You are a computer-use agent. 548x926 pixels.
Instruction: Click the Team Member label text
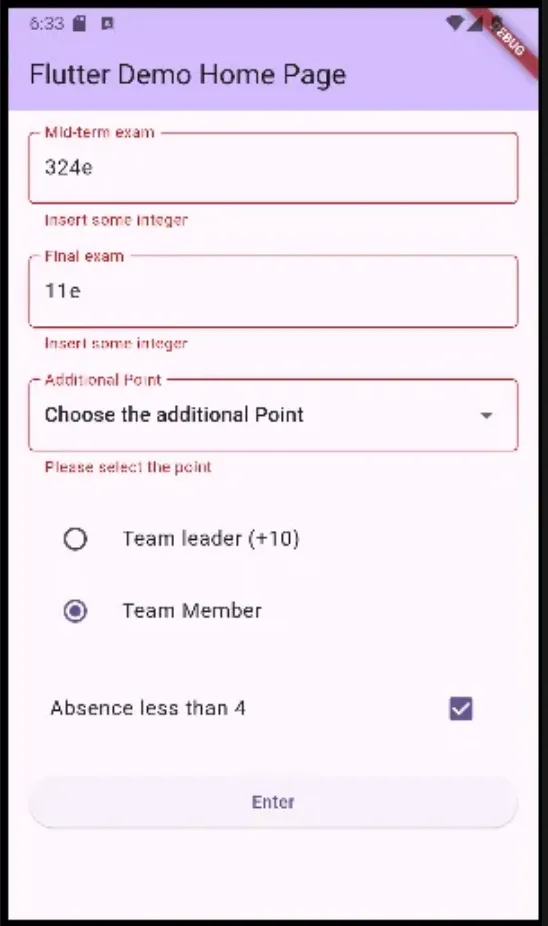[x=192, y=611]
